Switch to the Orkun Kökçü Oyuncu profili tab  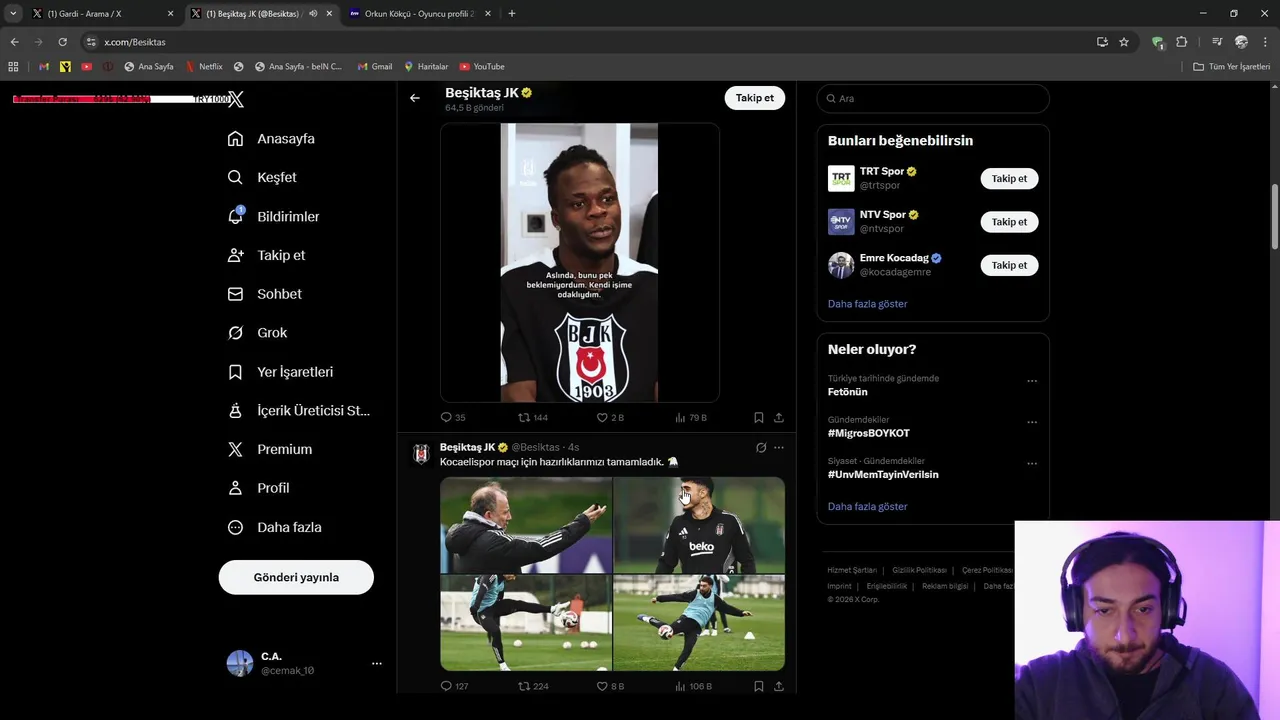[x=418, y=14]
